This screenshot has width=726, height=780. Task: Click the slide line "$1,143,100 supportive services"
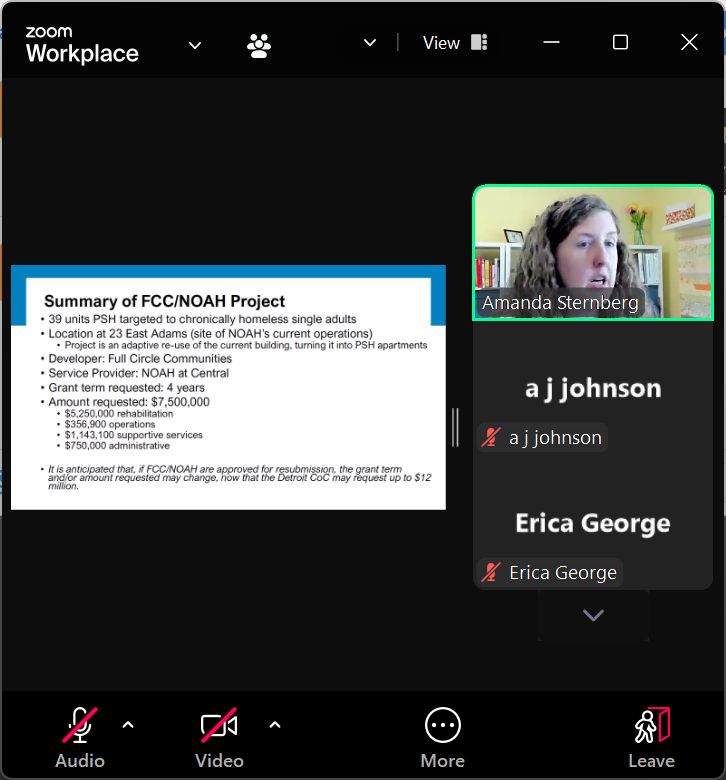coord(133,435)
